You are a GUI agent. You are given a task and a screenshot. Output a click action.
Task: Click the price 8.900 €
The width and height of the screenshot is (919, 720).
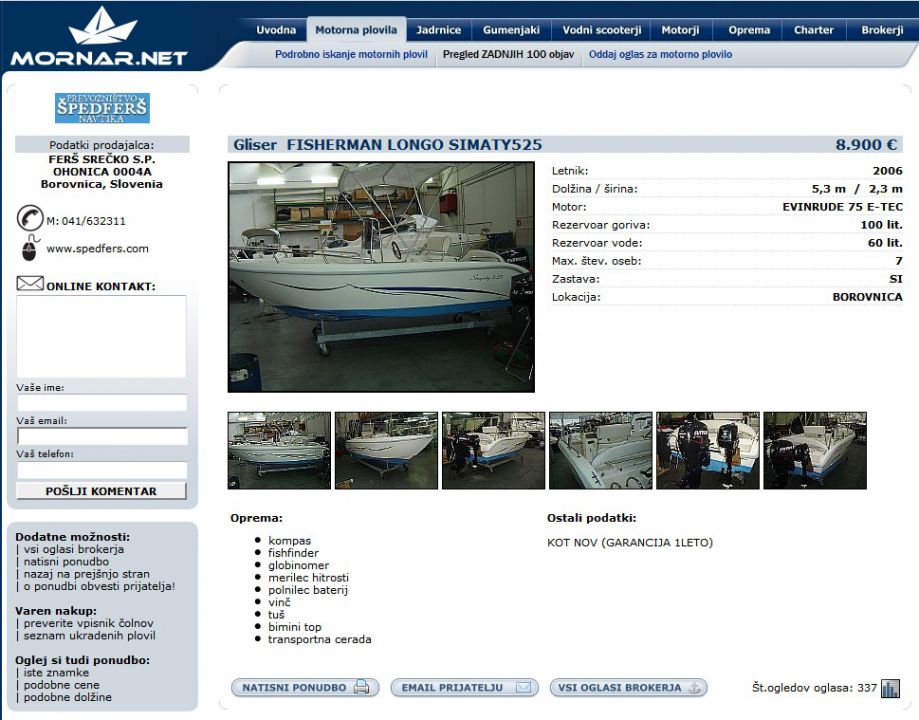click(866, 145)
